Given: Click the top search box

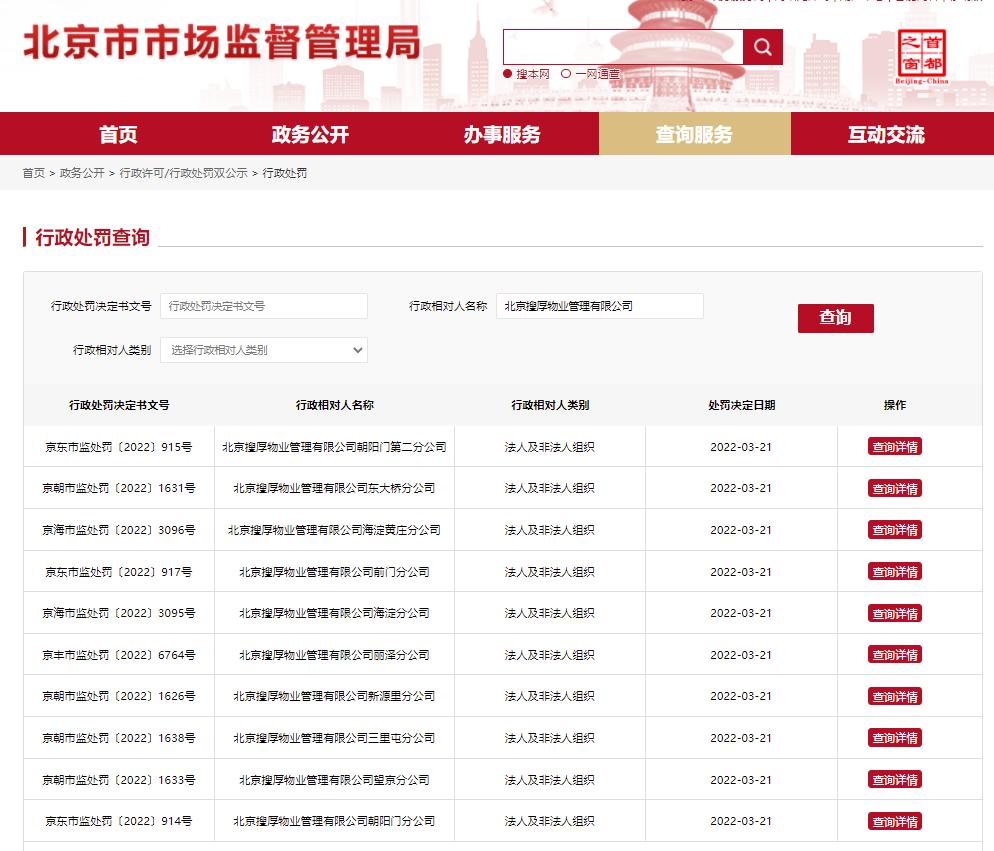Looking at the screenshot, I should click(x=622, y=46).
